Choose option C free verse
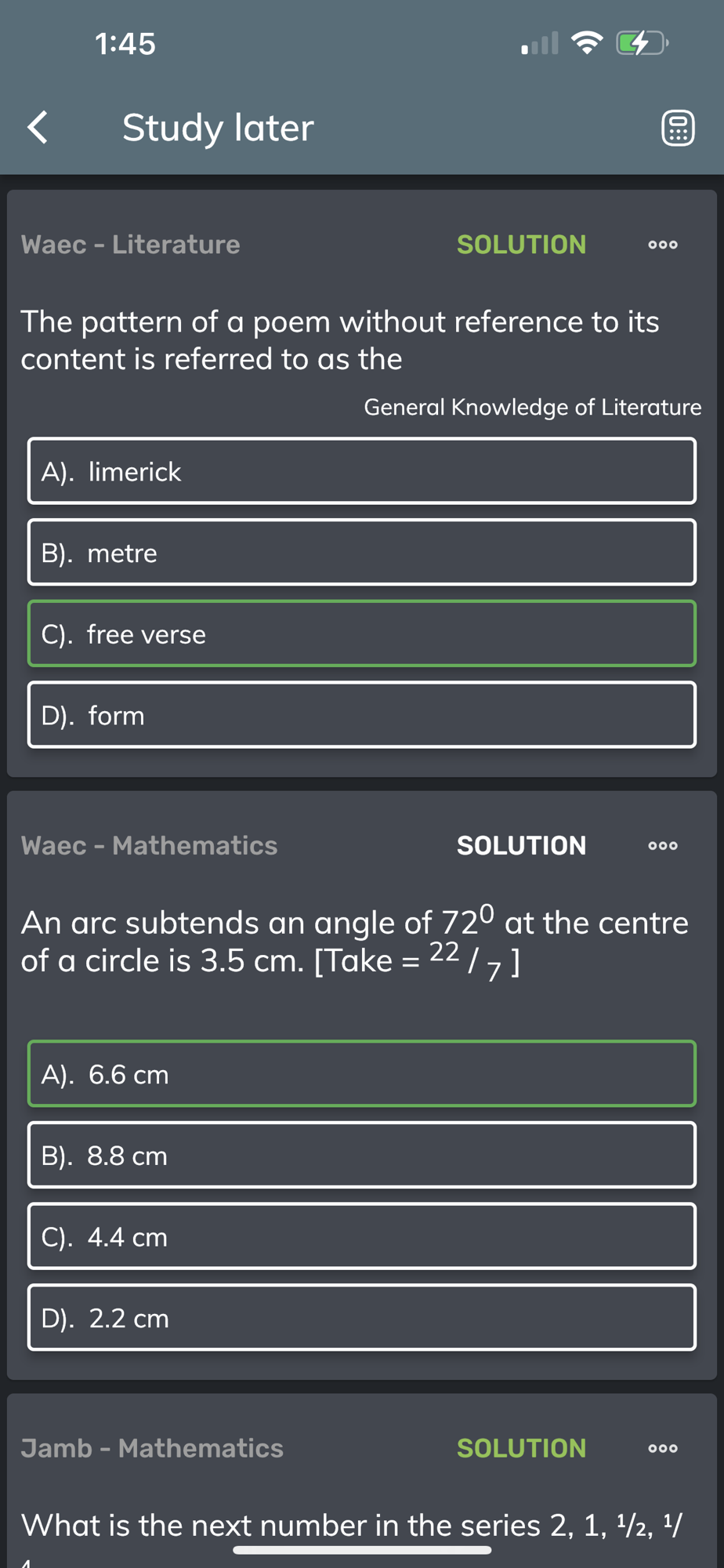The image size is (724, 1568). 362,633
